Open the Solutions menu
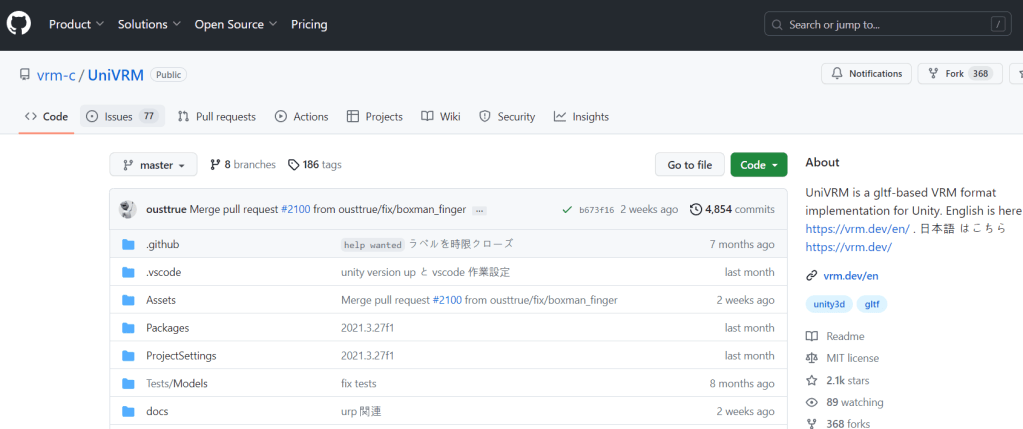Viewport: 1023px width, 429px height. coord(149,24)
